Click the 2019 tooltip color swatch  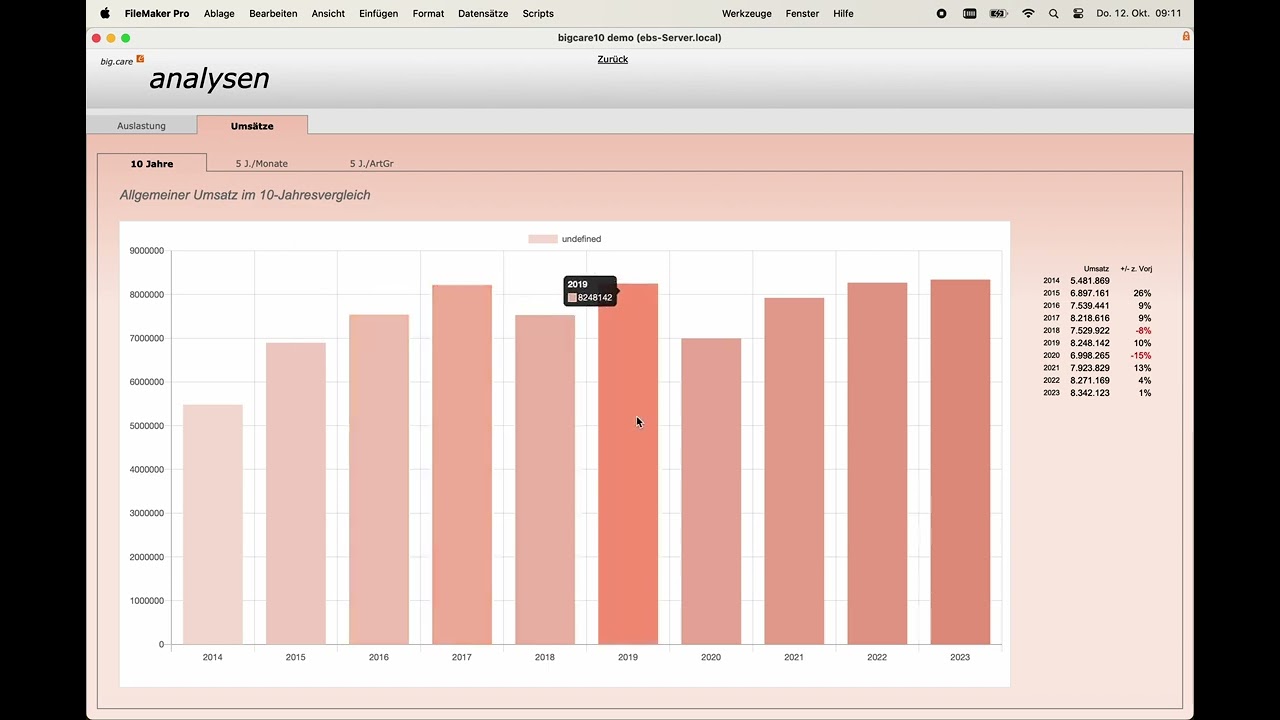coord(572,297)
